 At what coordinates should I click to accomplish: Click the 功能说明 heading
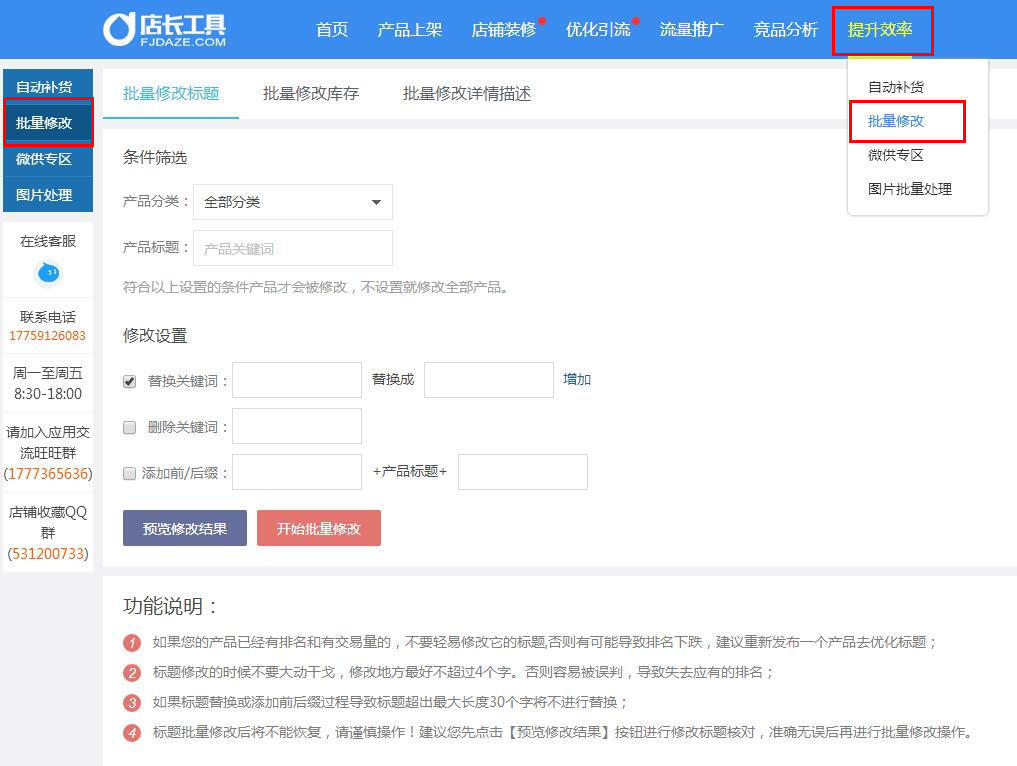pos(169,606)
